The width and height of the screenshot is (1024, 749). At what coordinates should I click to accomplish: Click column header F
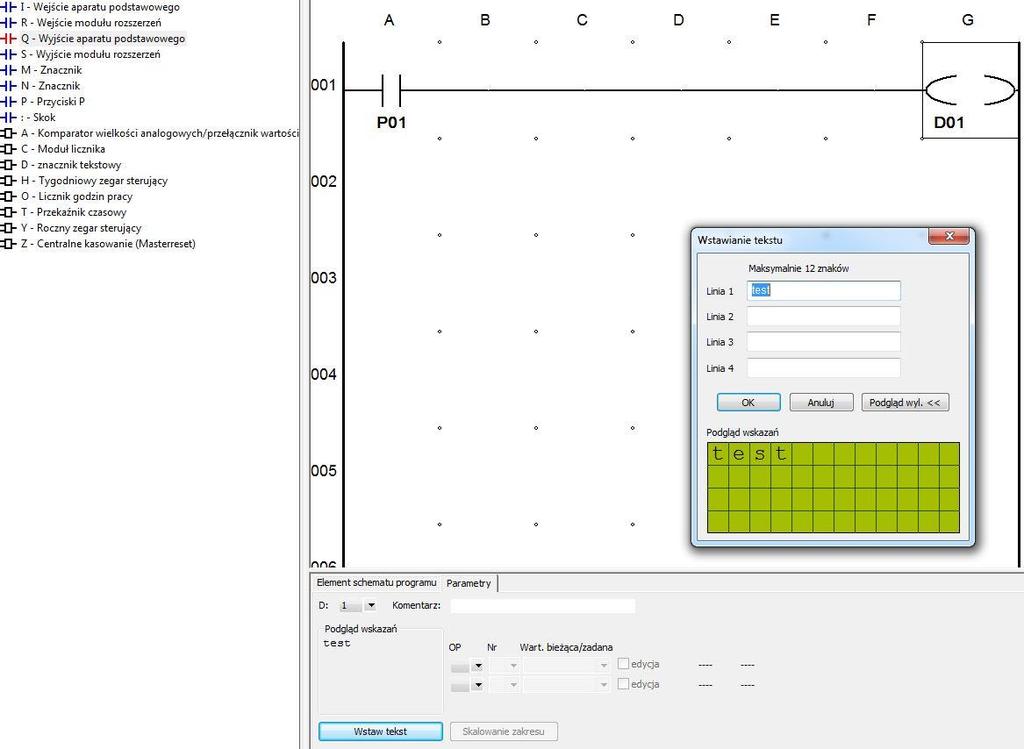pyautogui.click(x=871, y=20)
